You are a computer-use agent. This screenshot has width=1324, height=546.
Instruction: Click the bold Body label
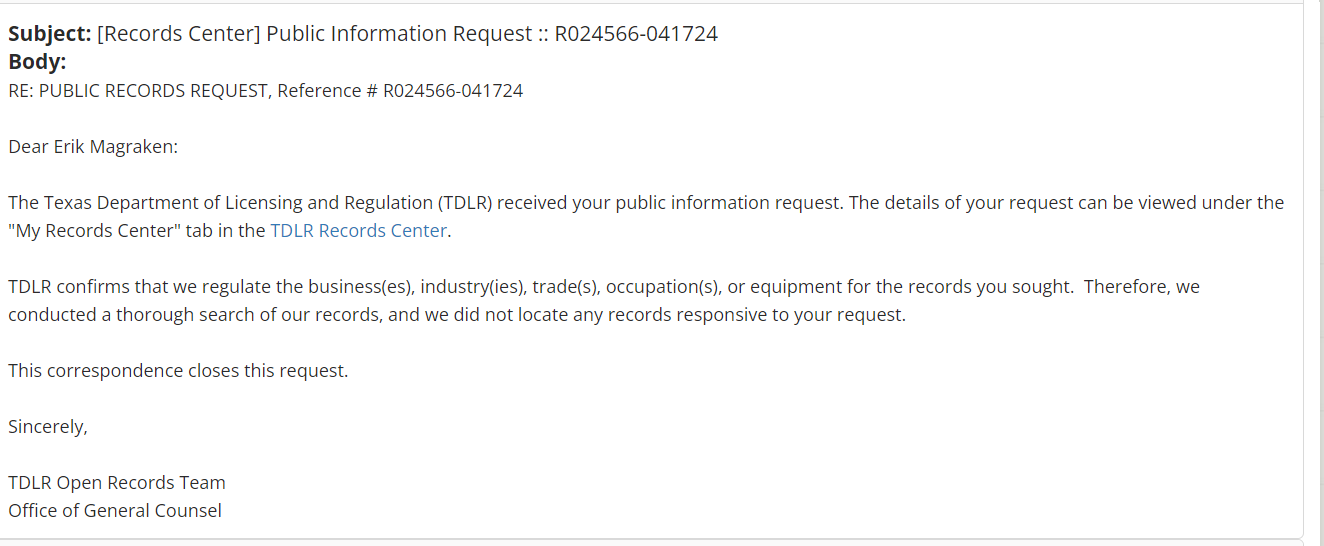tap(37, 62)
